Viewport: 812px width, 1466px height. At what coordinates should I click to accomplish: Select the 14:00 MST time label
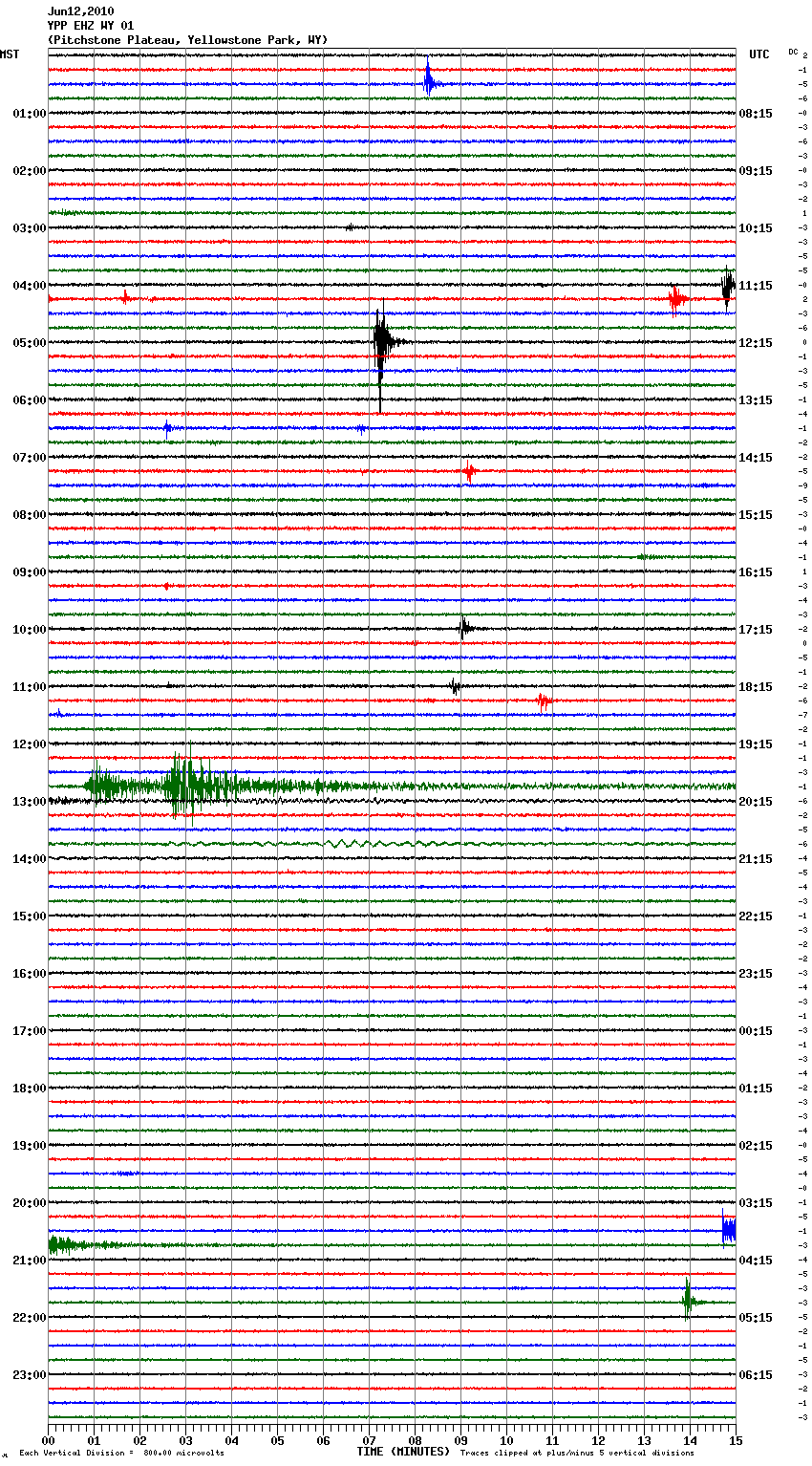pos(29,859)
